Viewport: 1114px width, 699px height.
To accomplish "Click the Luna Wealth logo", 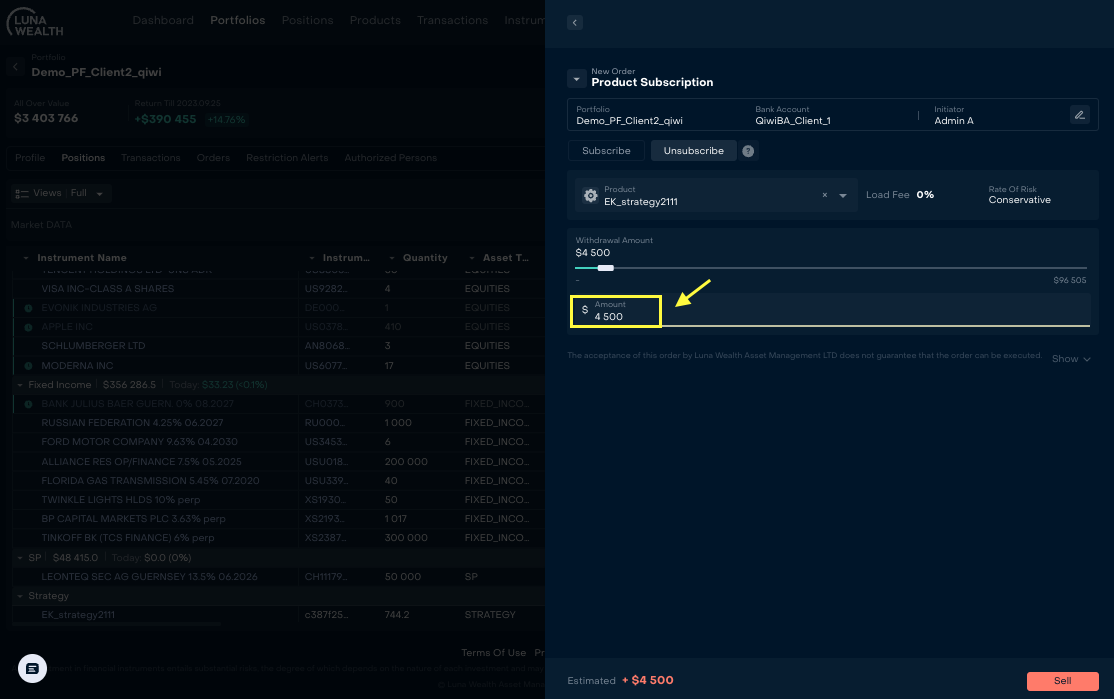I will pyautogui.click(x=36, y=21).
